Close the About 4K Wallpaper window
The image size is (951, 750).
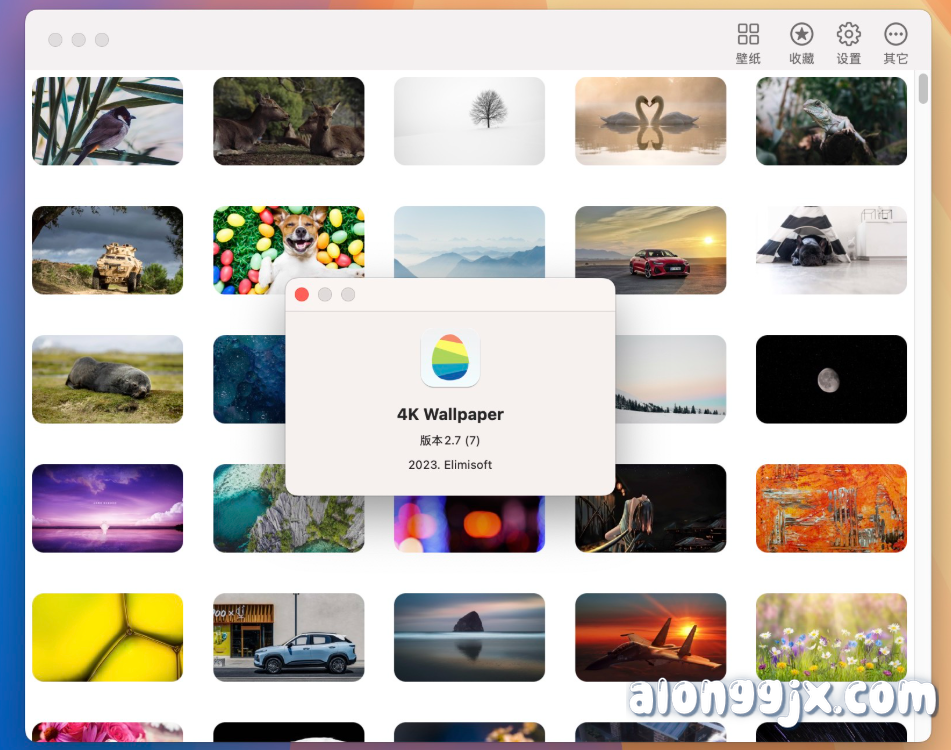[x=301, y=294]
